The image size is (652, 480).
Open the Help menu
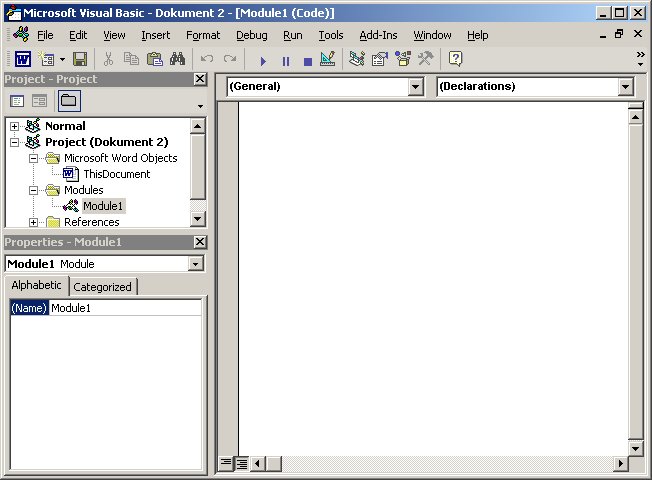click(x=477, y=35)
